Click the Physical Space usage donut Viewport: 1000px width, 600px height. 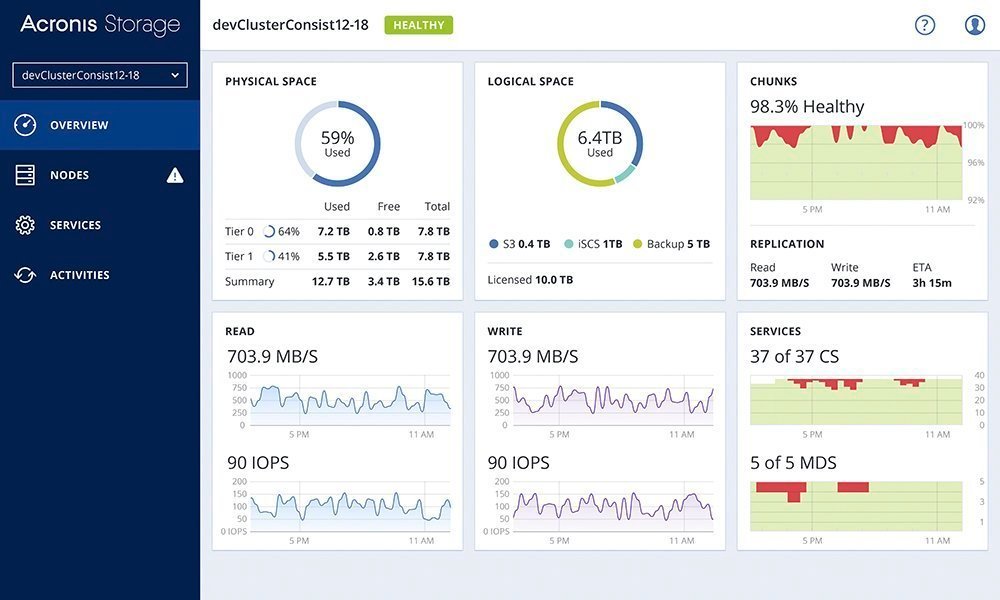click(337, 143)
